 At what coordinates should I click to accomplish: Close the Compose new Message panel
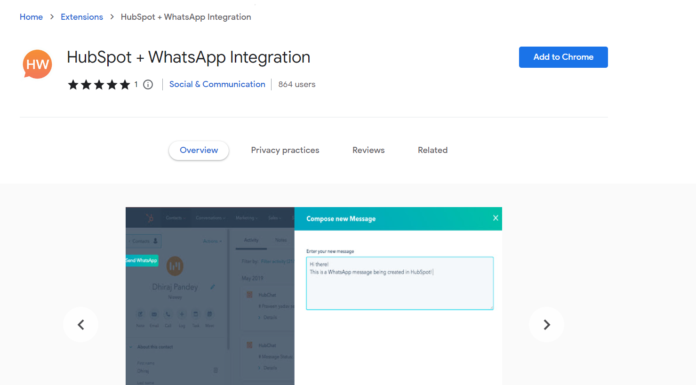495,218
